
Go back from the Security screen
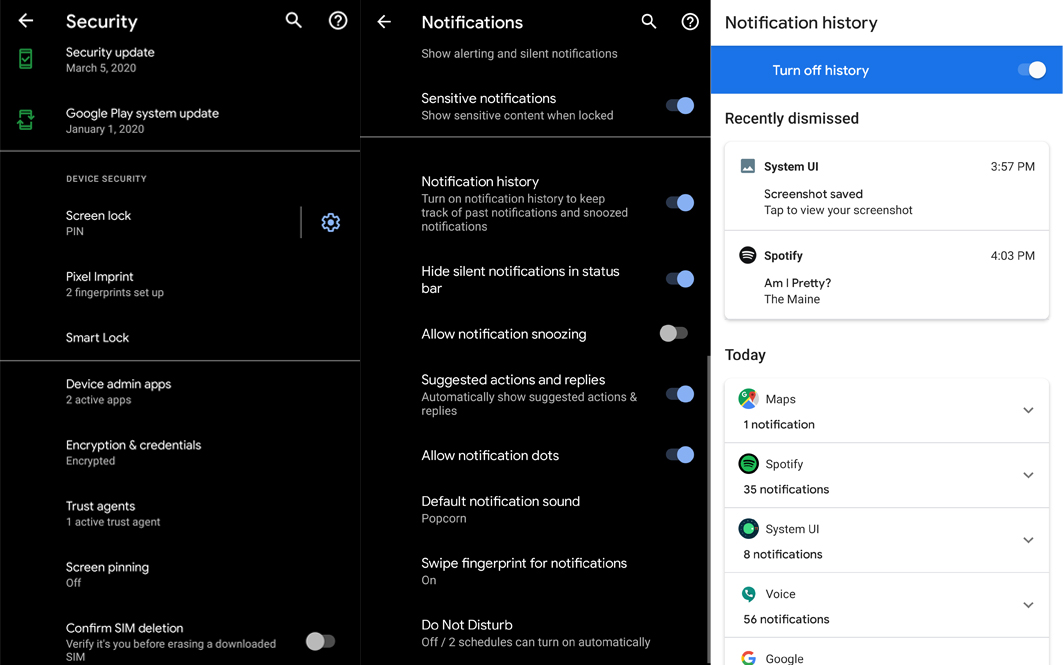coord(26,21)
